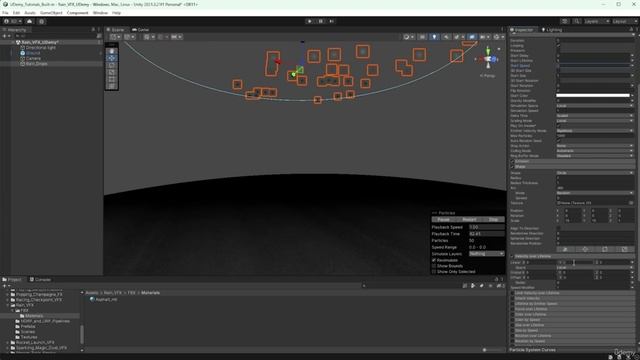
Task: Select the View hand tool in Scene overlay
Action: tap(111, 51)
